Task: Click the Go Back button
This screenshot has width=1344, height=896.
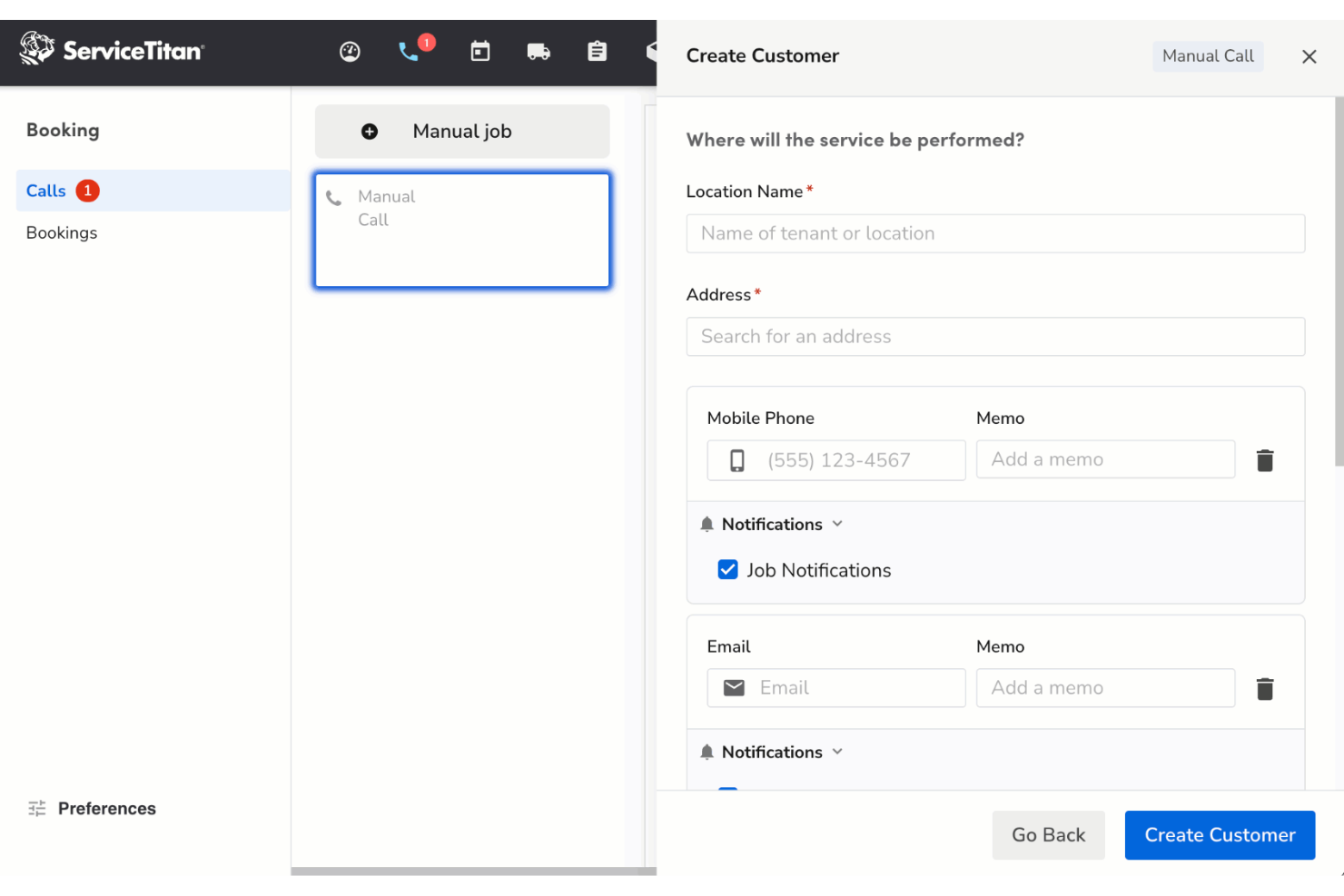Action: click(x=1048, y=835)
